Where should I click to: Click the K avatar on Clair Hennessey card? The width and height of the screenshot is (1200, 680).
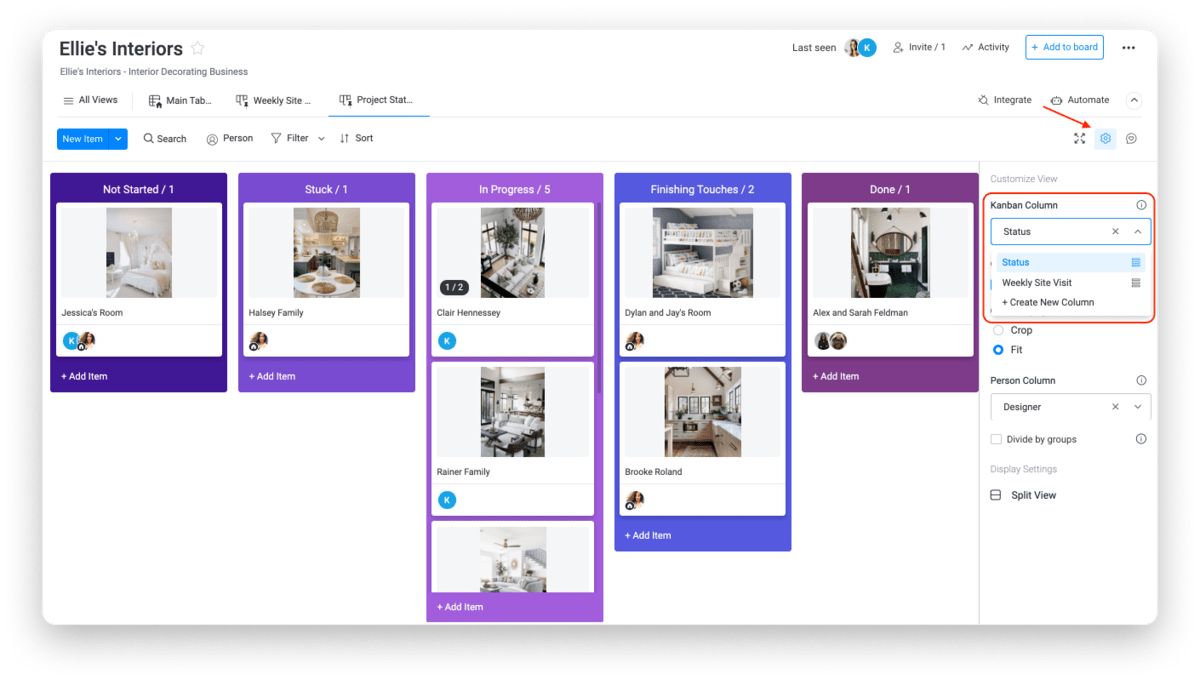447,341
